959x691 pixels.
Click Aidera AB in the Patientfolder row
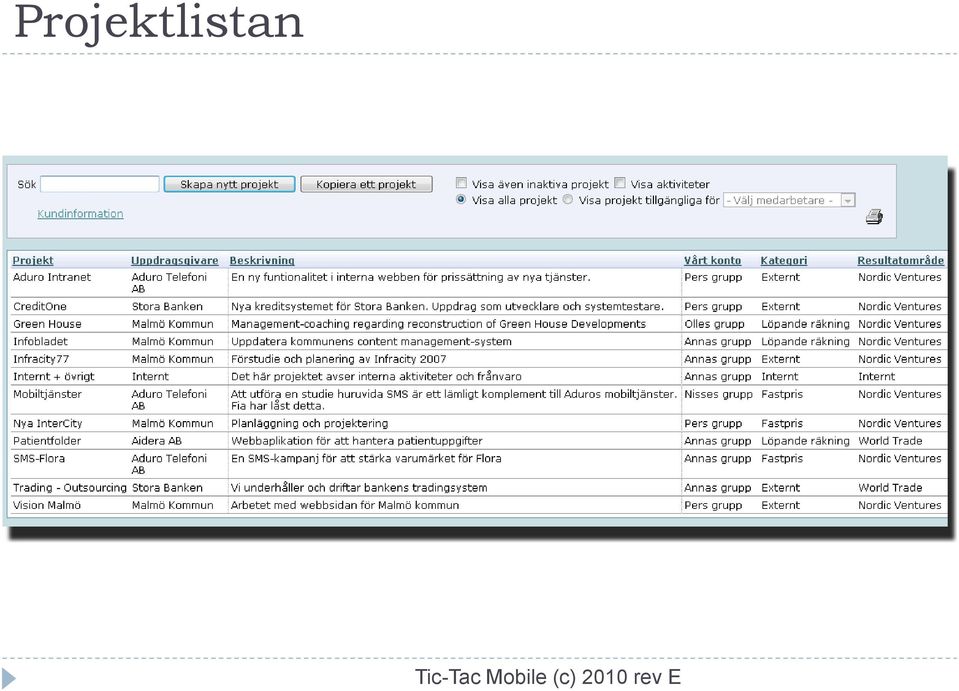pos(157,441)
